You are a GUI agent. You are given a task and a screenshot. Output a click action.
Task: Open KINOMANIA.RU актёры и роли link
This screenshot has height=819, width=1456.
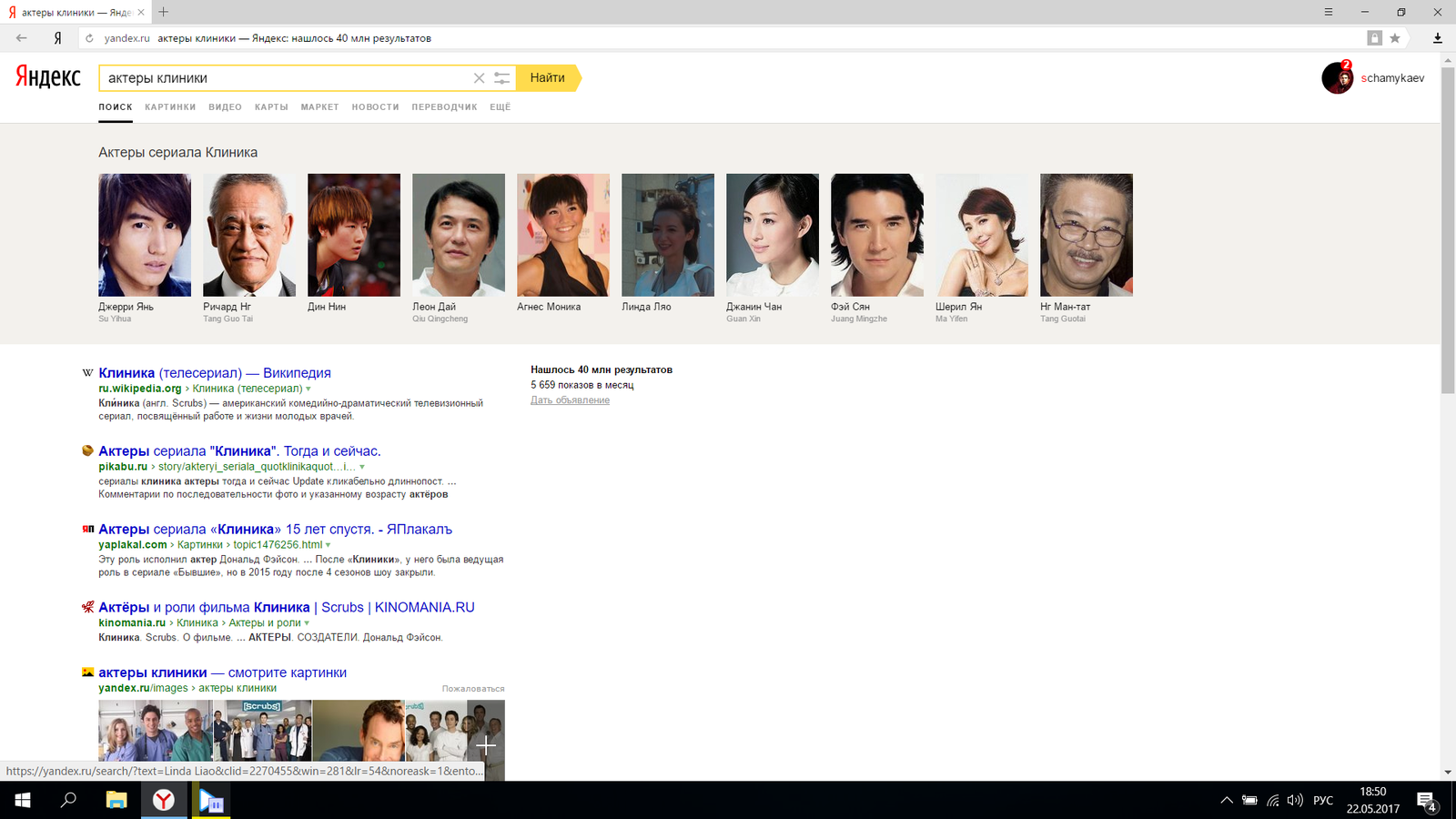click(x=287, y=608)
